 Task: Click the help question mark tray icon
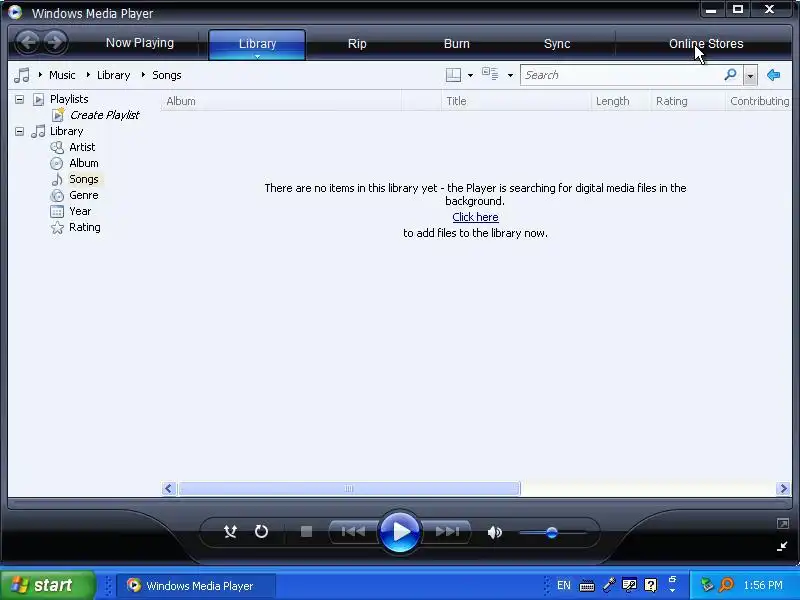tap(651, 585)
